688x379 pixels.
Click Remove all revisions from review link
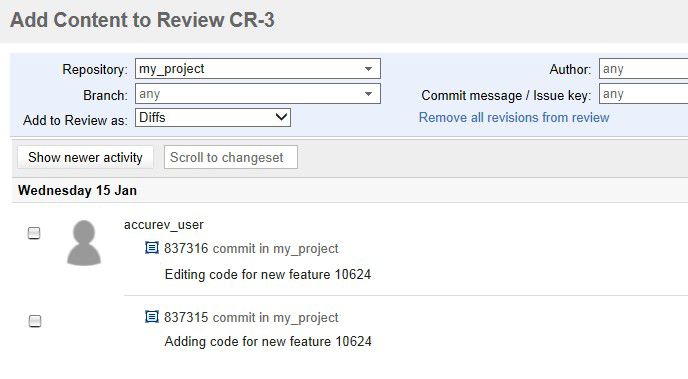point(514,118)
